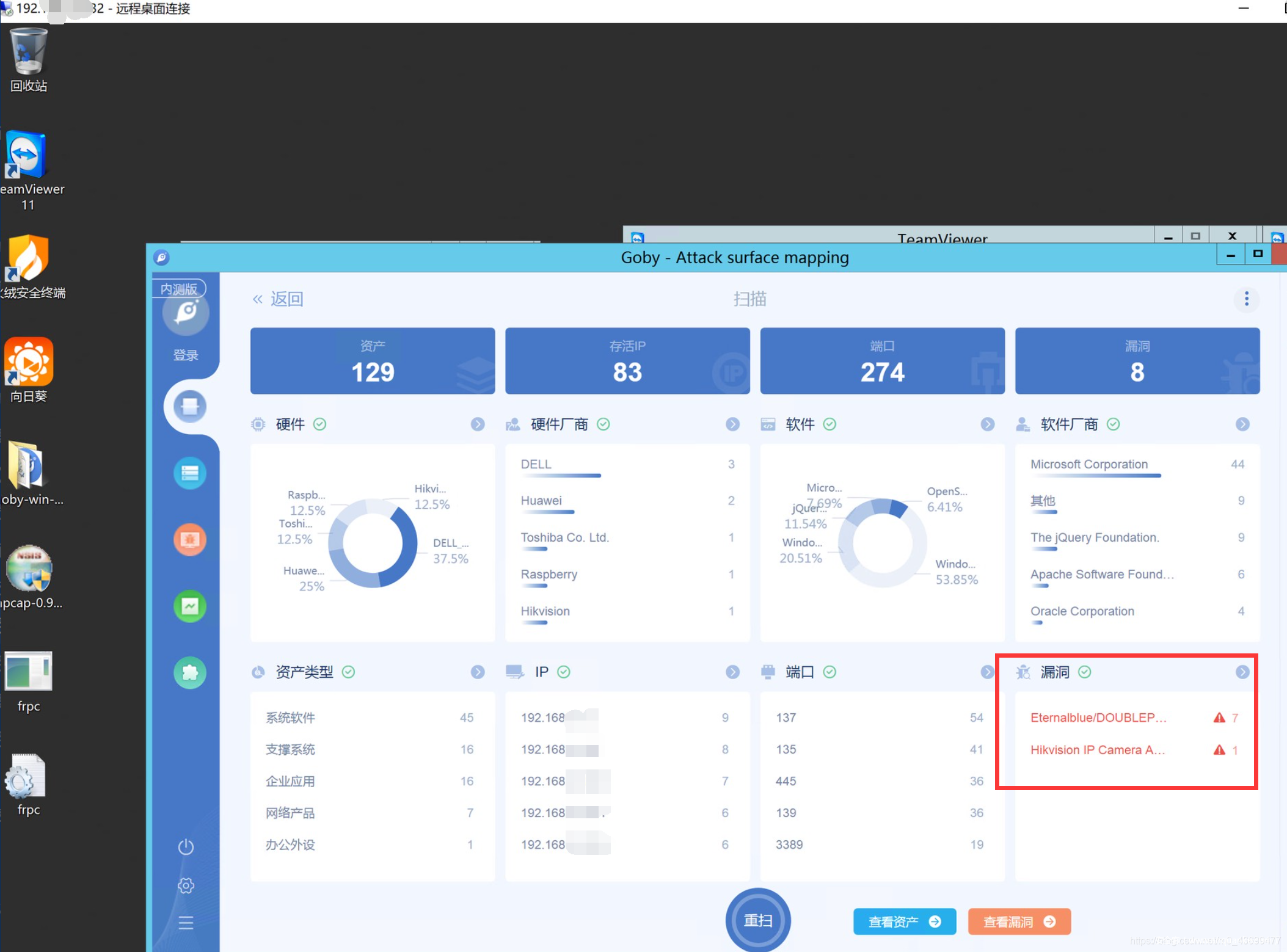Image resolution: width=1287 pixels, height=952 pixels.
Task: Click the green check next to 软件厂商
Action: pyautogui.click(x=1113, y=424)
